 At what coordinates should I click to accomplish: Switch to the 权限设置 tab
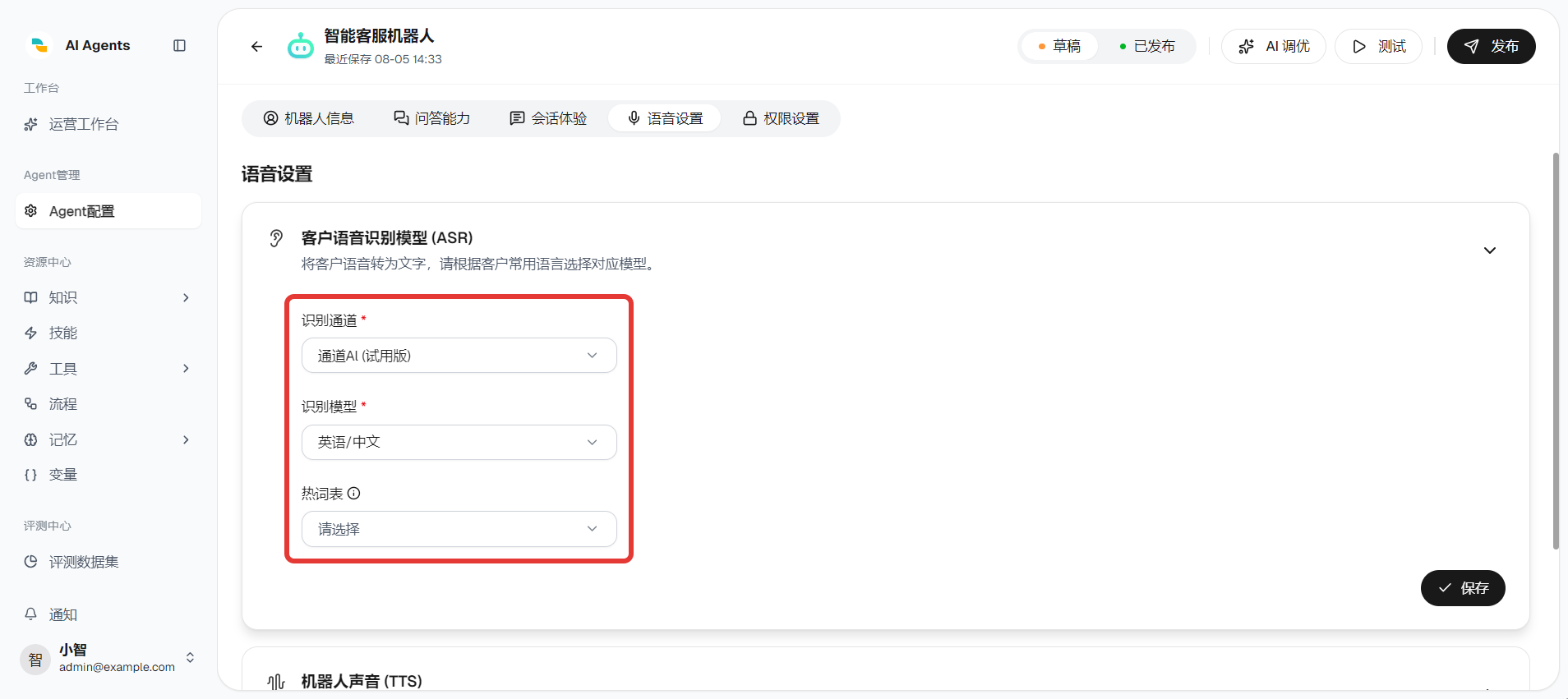[780, 118]
